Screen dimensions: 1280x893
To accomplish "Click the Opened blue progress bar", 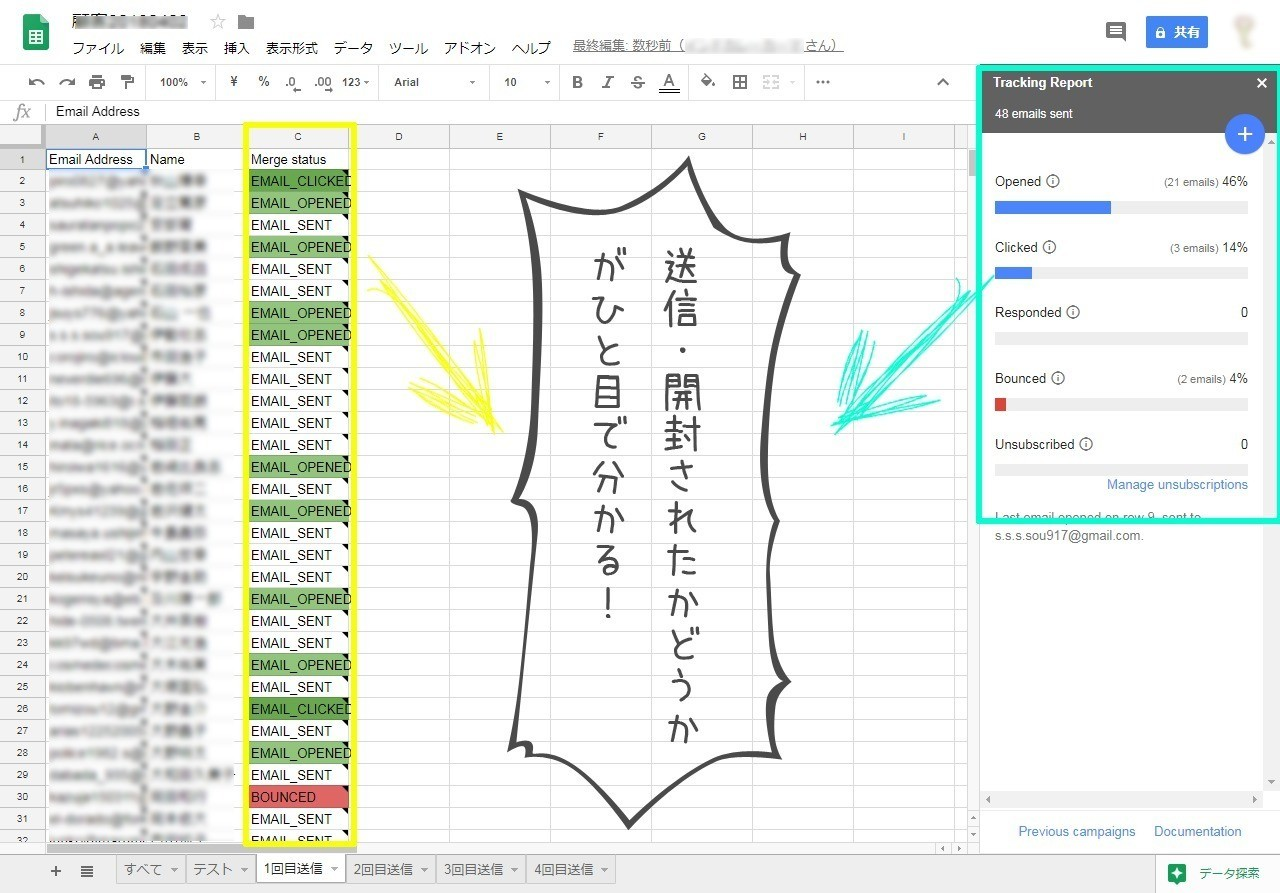I will (x=1052, y=207).
